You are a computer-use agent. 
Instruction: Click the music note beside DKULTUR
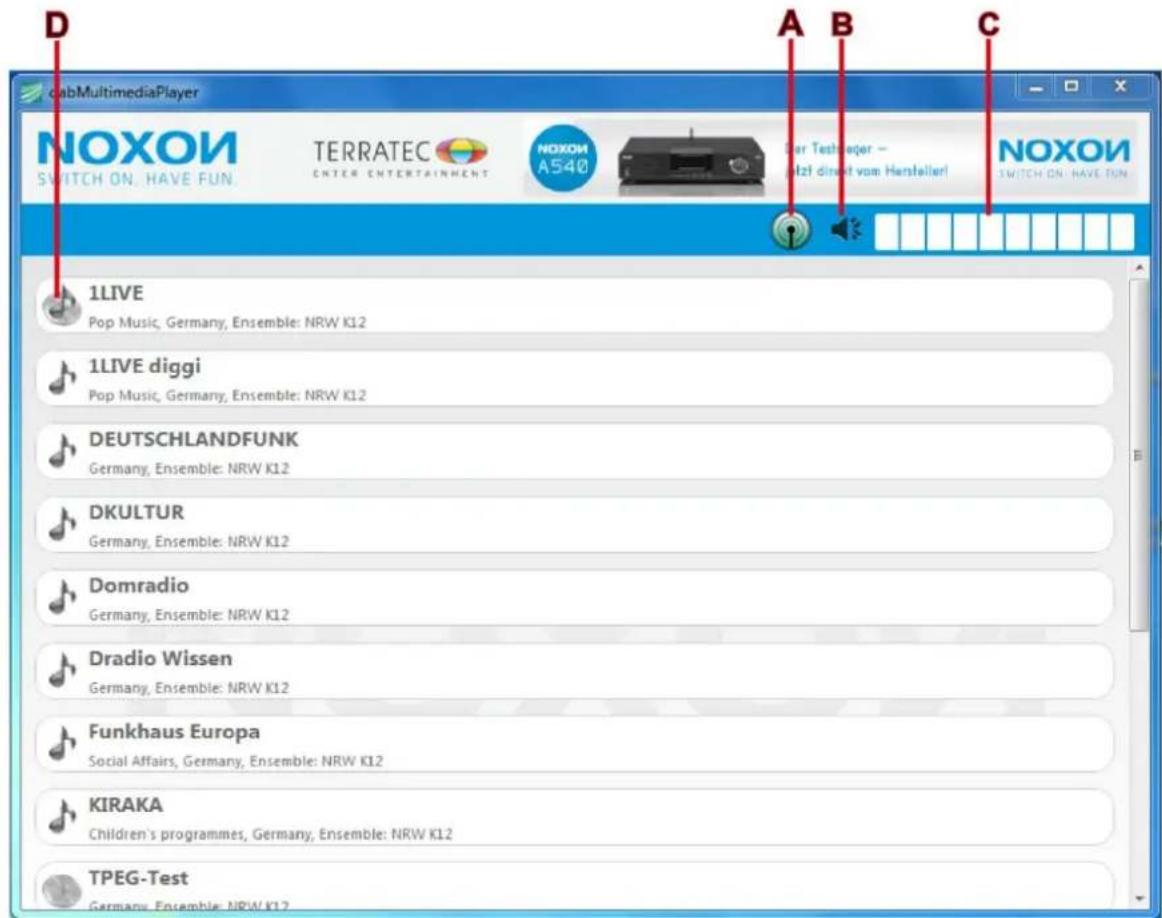62,525
